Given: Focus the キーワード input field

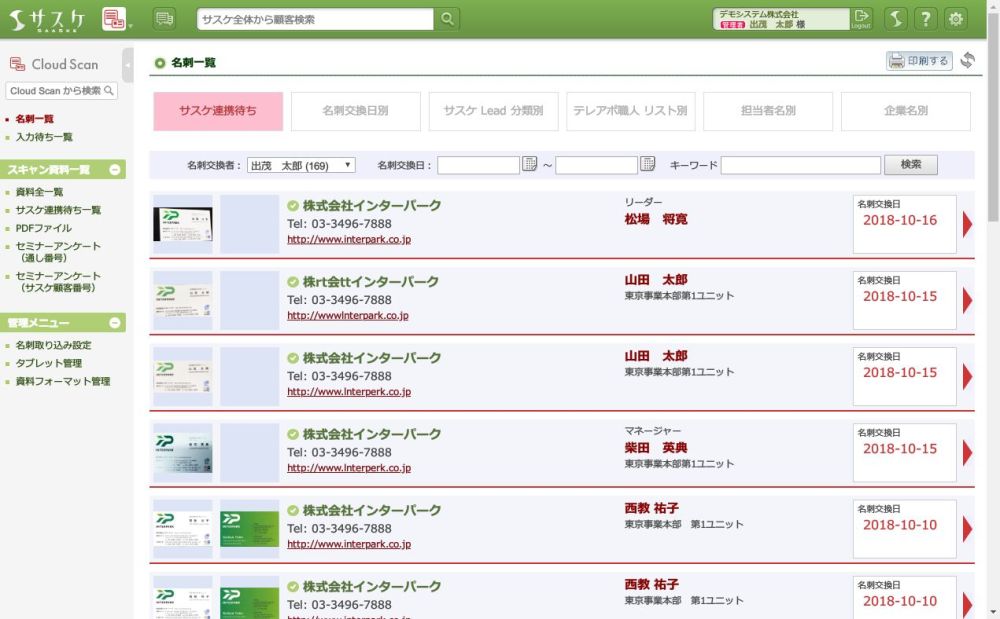Looking at the screenshot, I should (800, 165).
